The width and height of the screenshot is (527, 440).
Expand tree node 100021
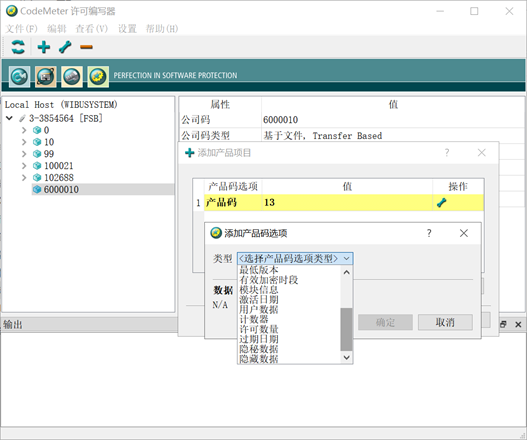coord(24,166)
